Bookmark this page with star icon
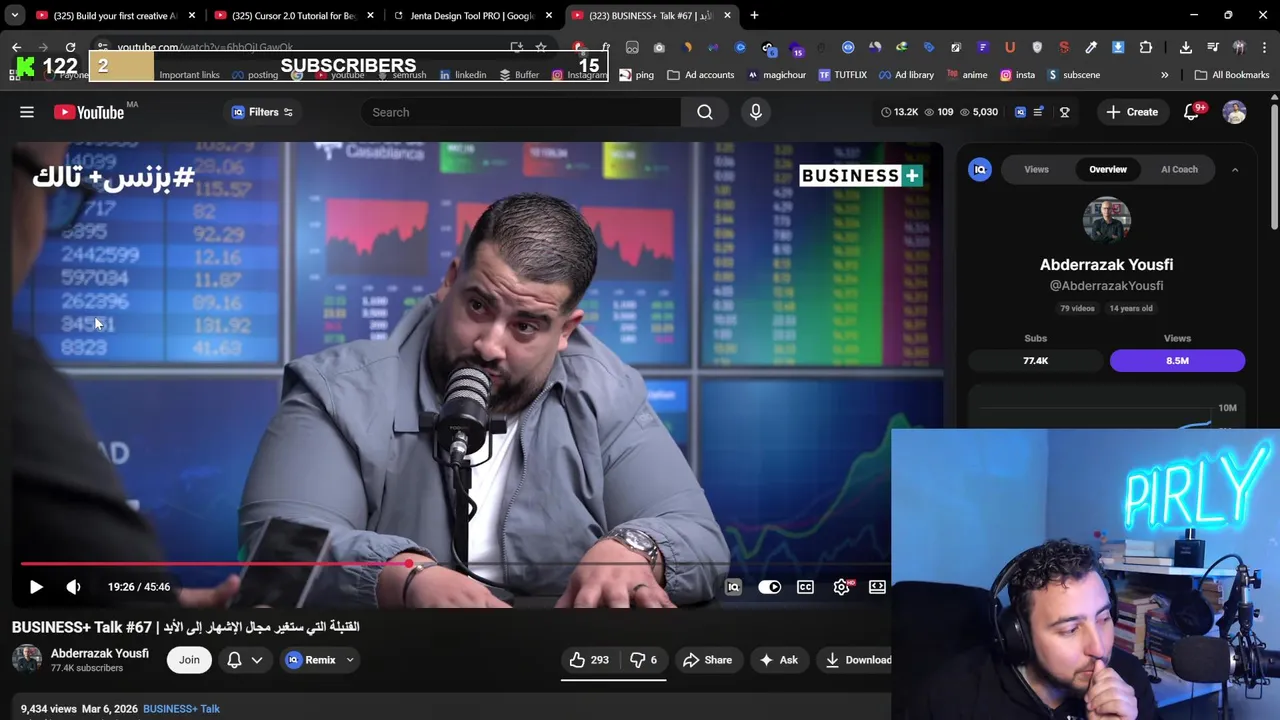The image size is (1280, 720). pos(541,47)
